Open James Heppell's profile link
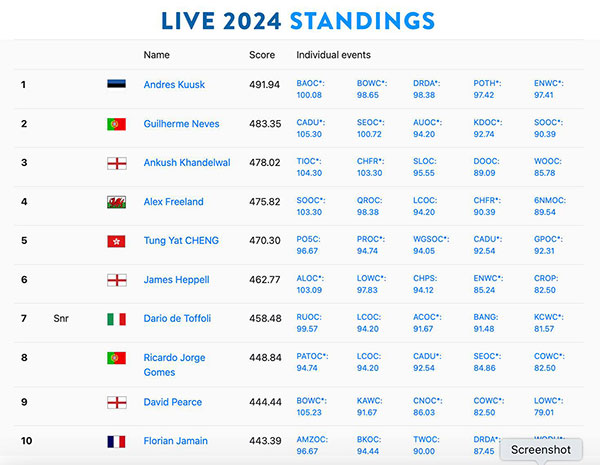This screenshot has height=465, width=600. [176, 280]
